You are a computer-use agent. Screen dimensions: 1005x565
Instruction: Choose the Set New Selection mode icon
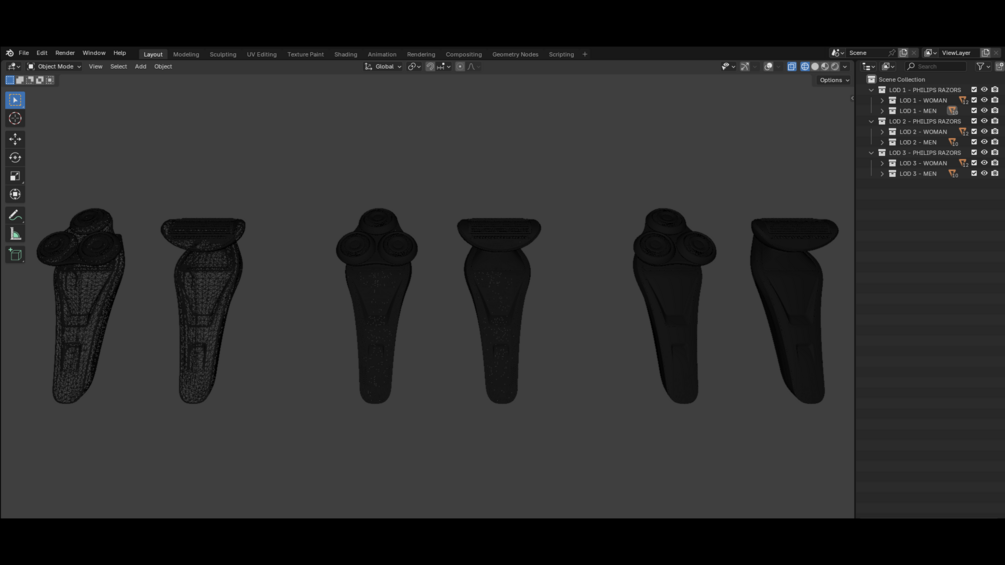click(x=10, y=80)
